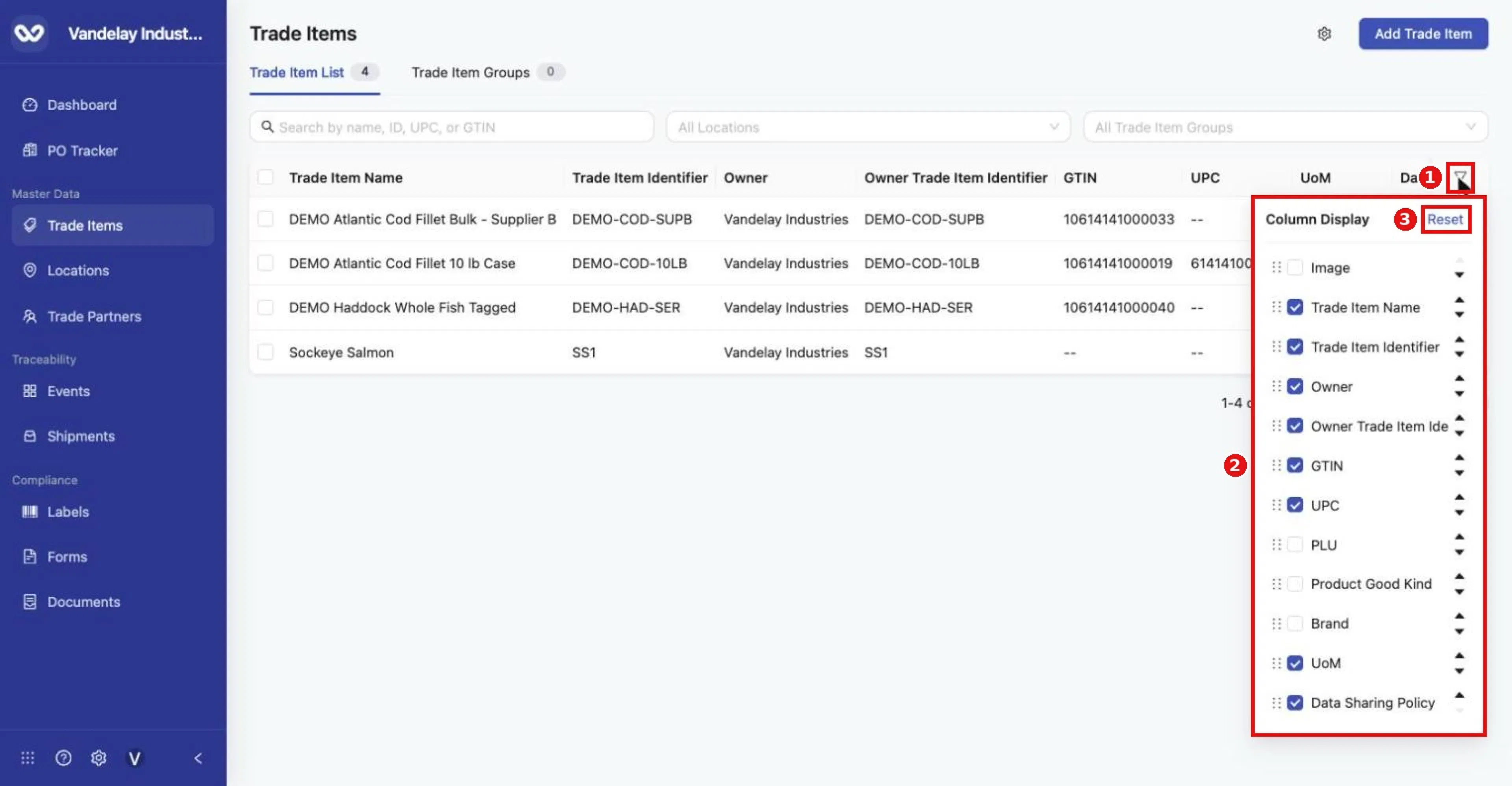Image resolution: width=1512 pixels, height=786 pixels.
Task: Uncheck the Trade Item Name column
Action: tap(1294, 307)
